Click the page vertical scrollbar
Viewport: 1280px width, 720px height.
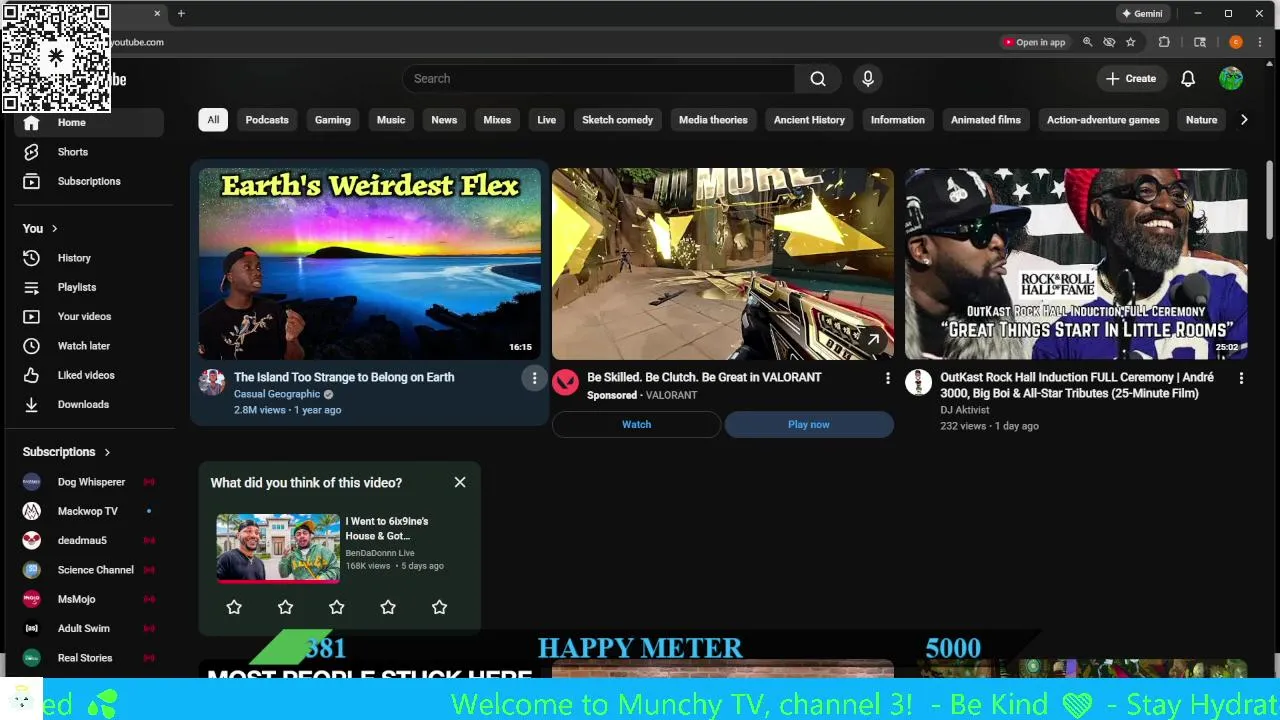(1270, 200)
